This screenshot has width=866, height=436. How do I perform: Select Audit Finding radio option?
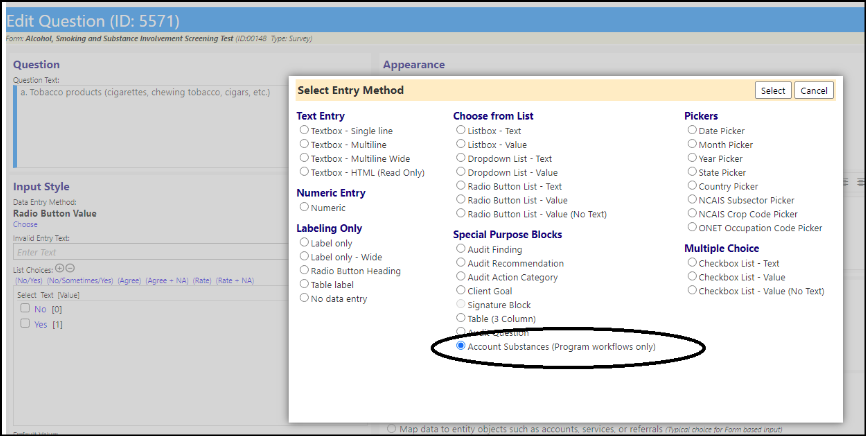(x=461, y=249)
